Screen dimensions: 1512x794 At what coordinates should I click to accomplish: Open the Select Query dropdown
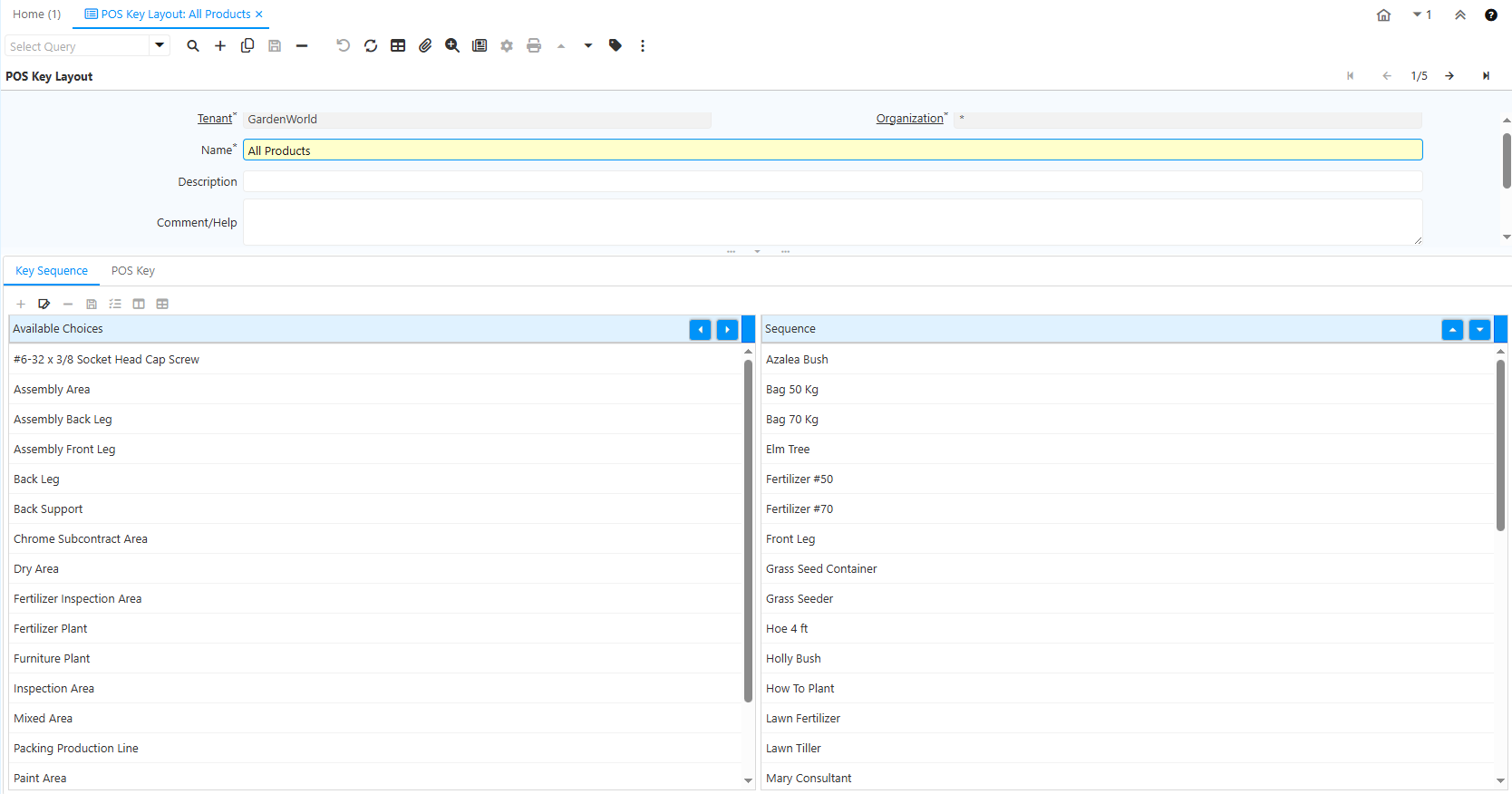(160, 45)
